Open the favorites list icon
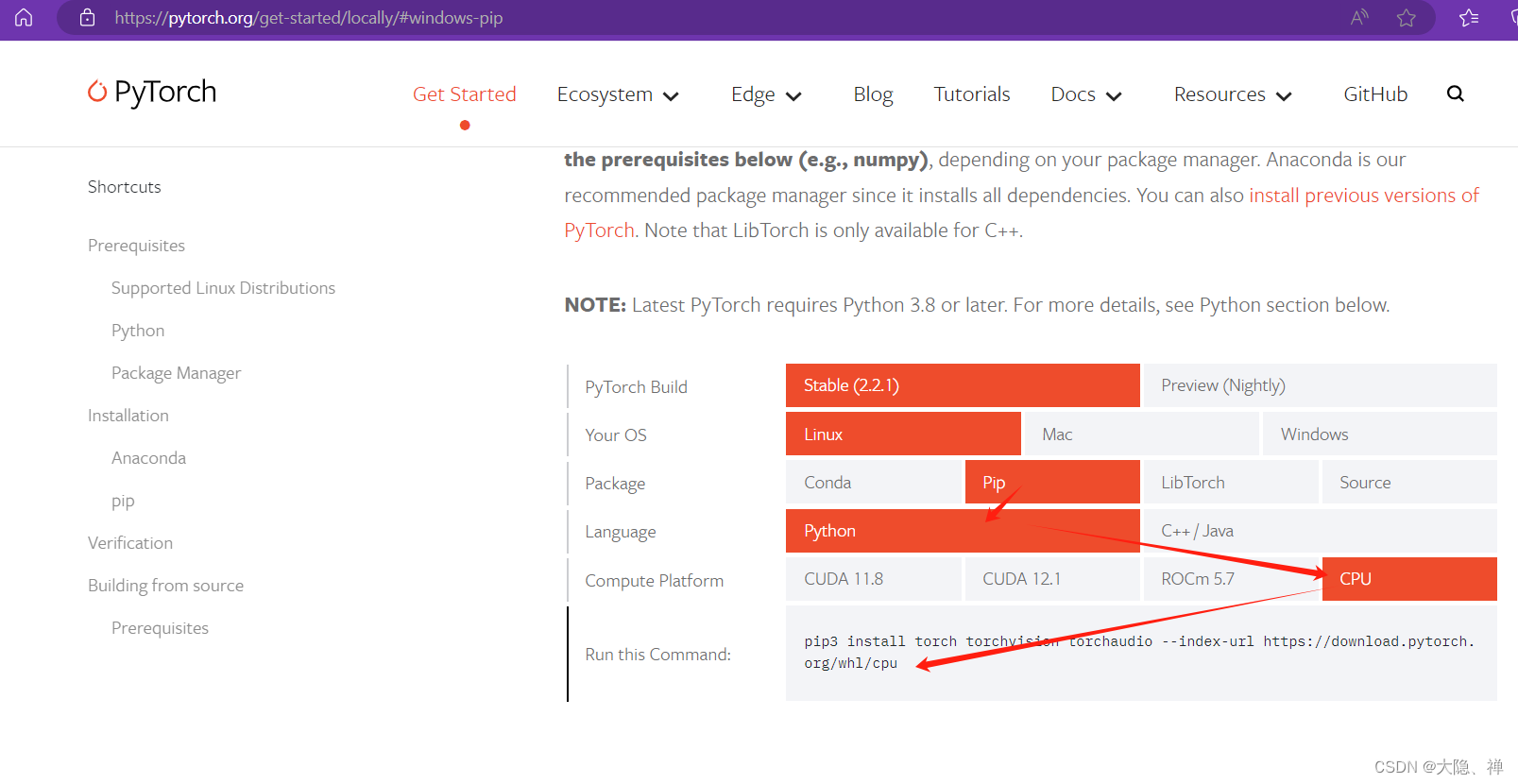 1469,17
